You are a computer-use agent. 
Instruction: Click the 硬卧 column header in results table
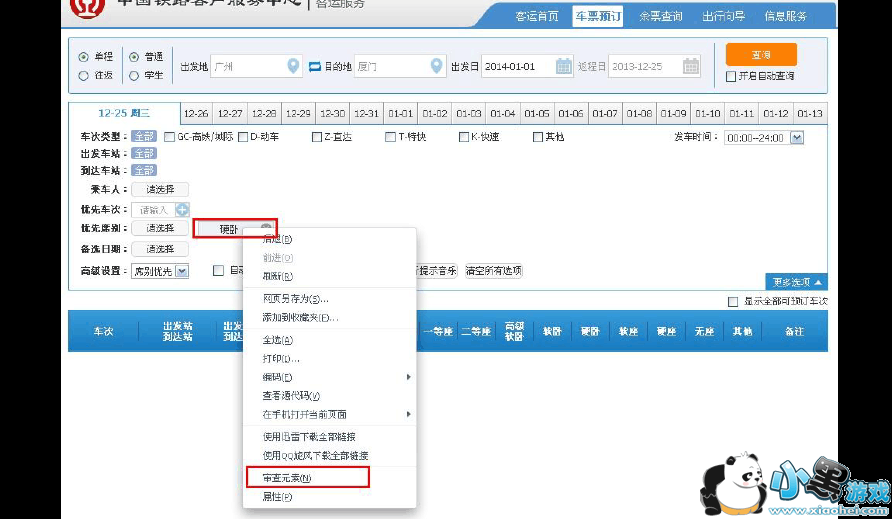tap(590, 331)
